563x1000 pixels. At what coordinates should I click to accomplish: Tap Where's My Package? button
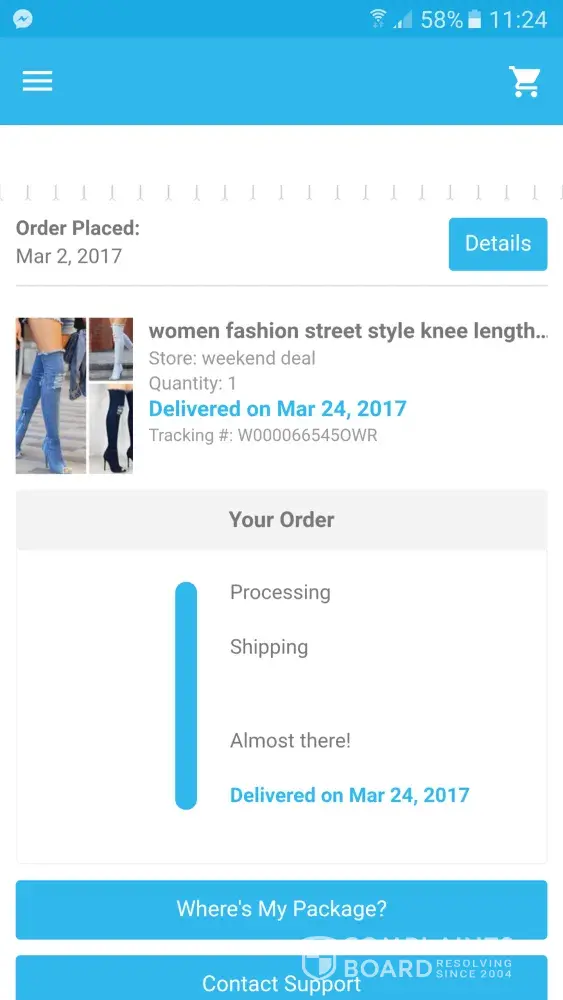[281, 909]
